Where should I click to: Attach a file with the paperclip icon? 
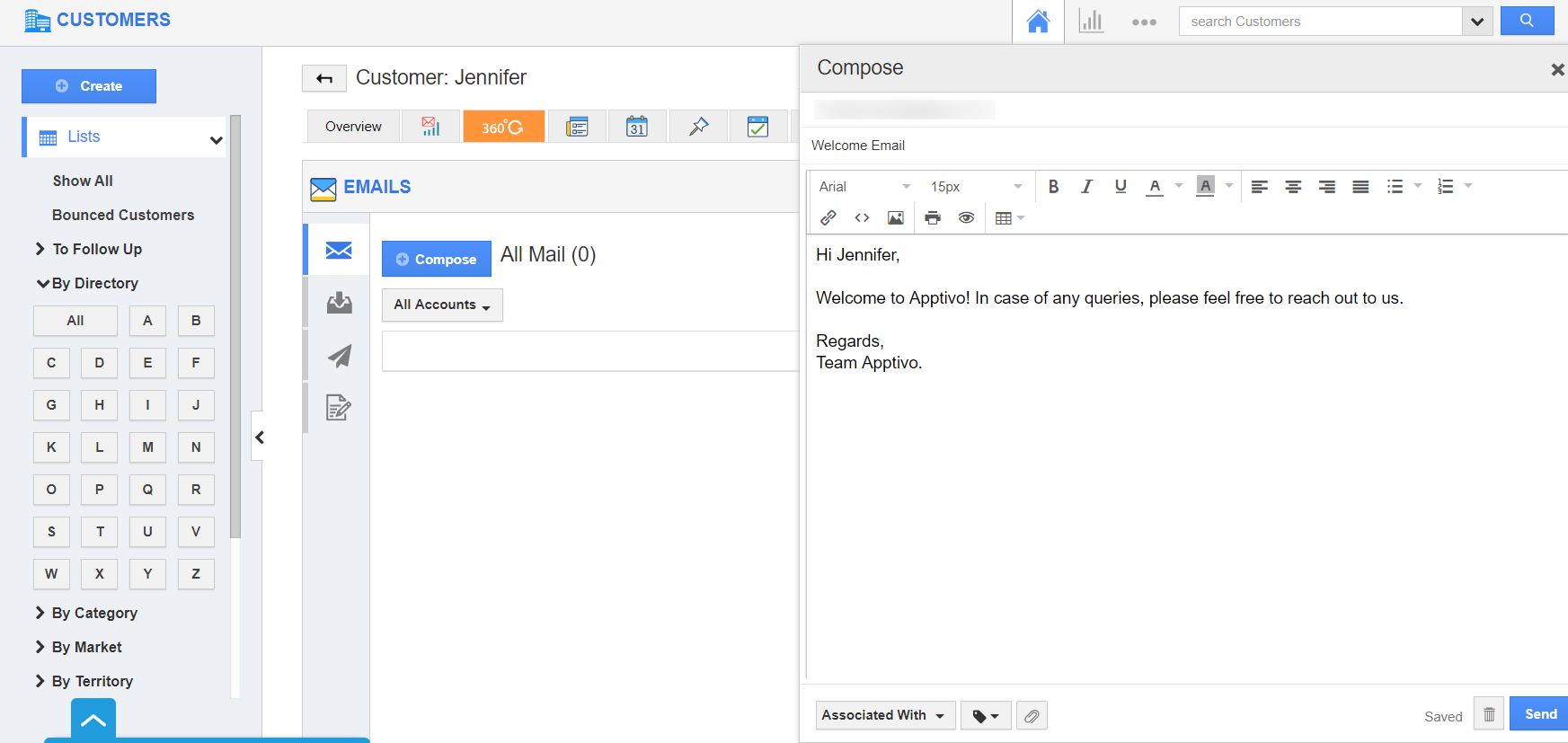tap(1032, 716)
